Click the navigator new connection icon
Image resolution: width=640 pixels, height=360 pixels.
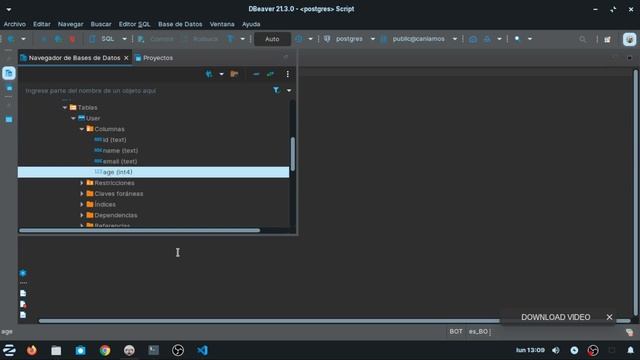209,74
